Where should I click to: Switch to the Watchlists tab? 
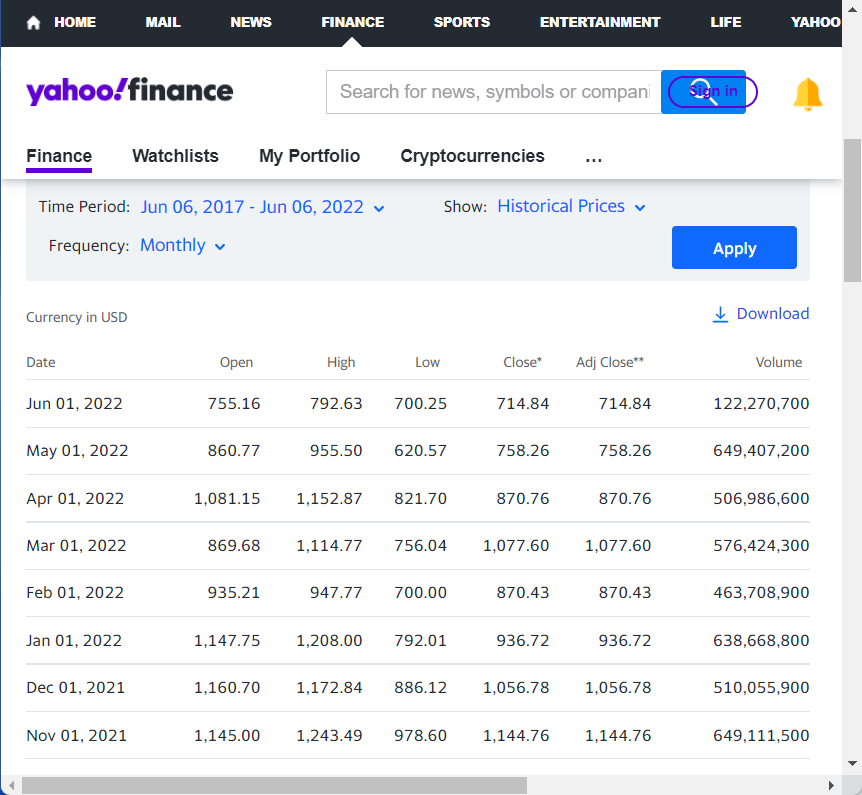pyautogui.click(x=175, y=156)
